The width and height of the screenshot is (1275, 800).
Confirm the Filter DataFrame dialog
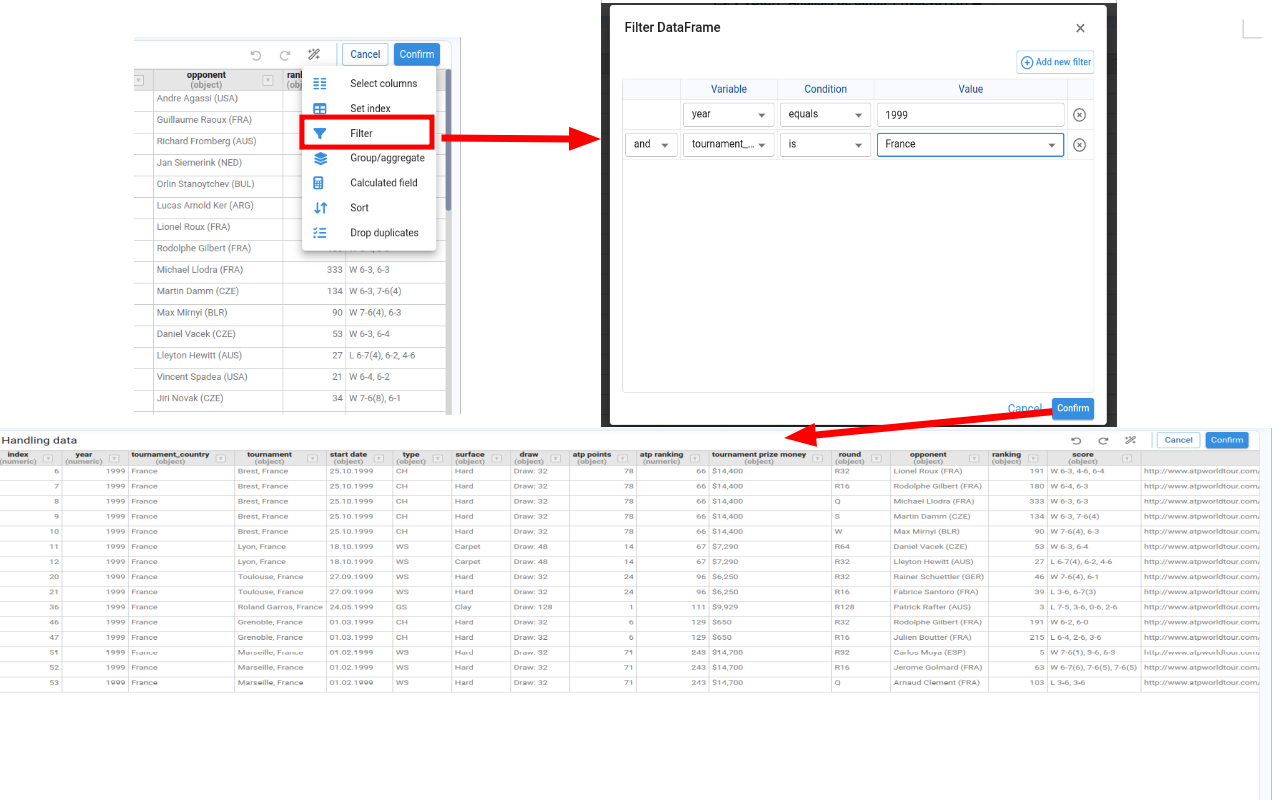tap(1072, 408)
